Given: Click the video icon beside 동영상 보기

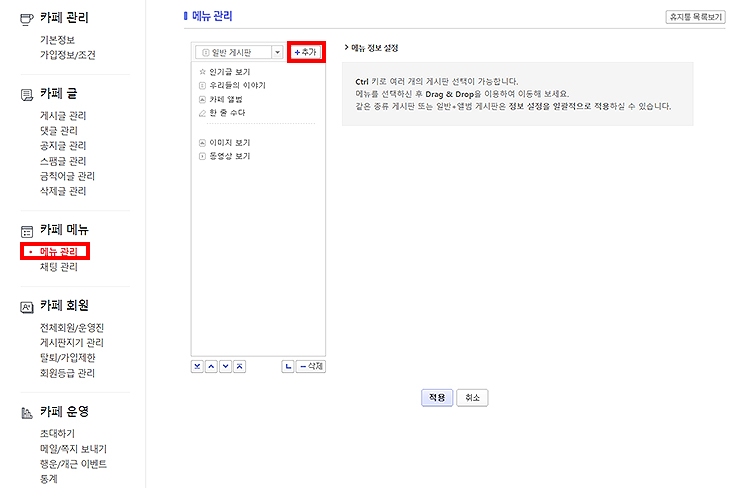Looking at the screenshot, I should coord(202,156).
